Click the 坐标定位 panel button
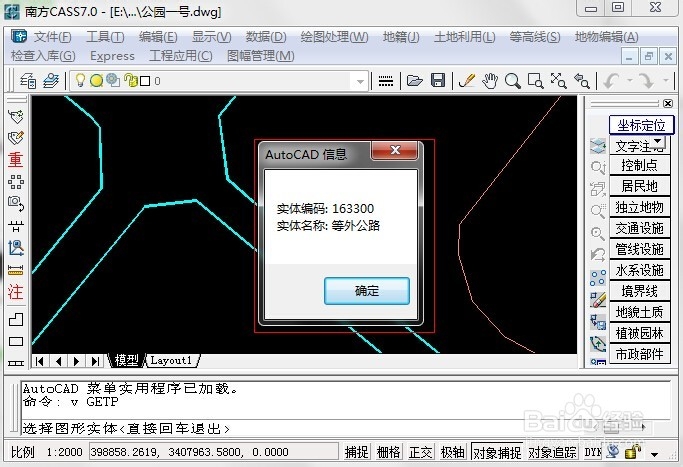The width and height of the screenshot is (683, 467). coord(641,125)
